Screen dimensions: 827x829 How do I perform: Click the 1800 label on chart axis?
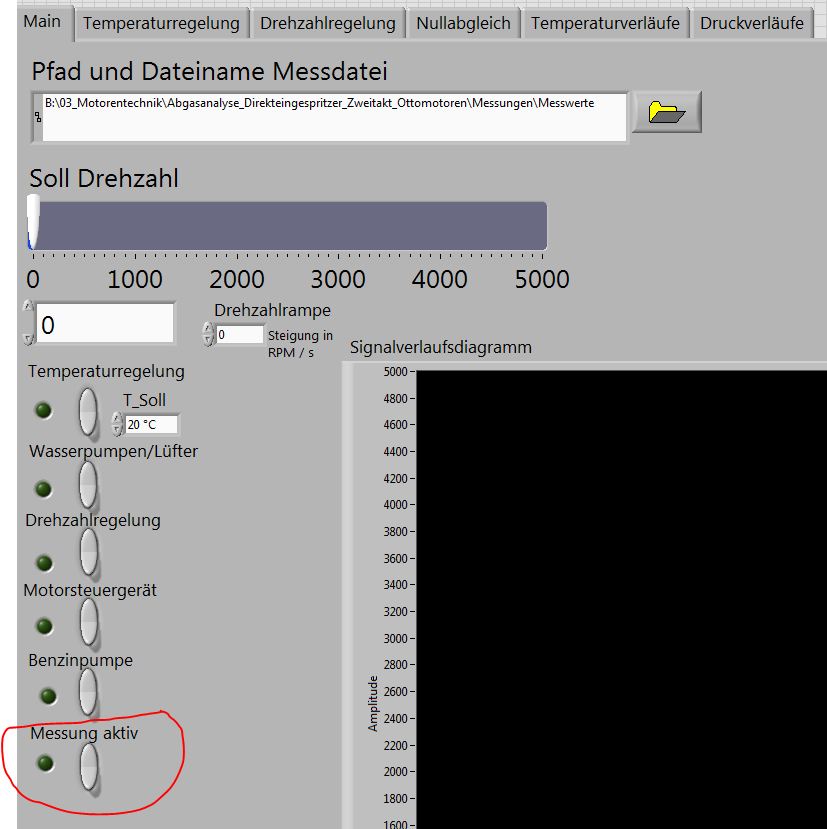[396, 798]
